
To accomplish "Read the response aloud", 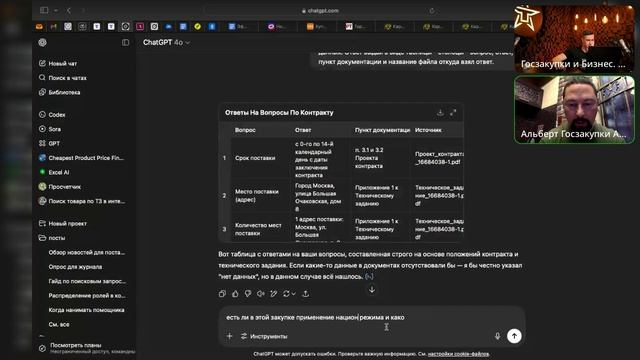I will pyautogui.click(x=260, y=293).
